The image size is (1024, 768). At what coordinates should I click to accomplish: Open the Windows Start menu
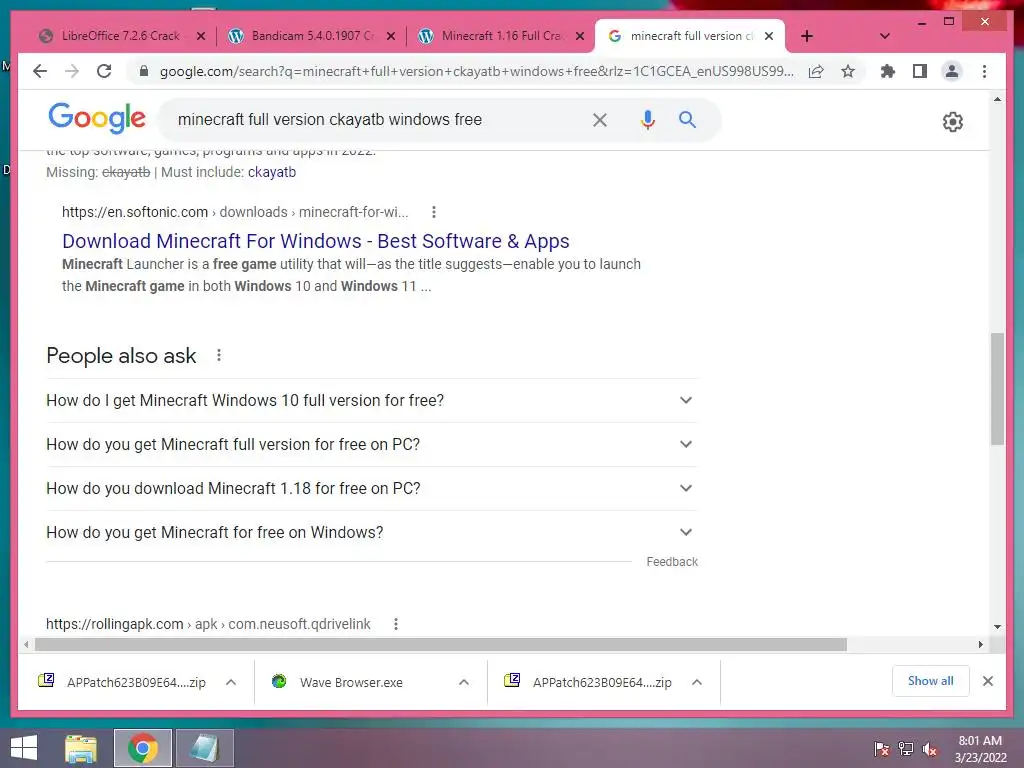point(24,748)
